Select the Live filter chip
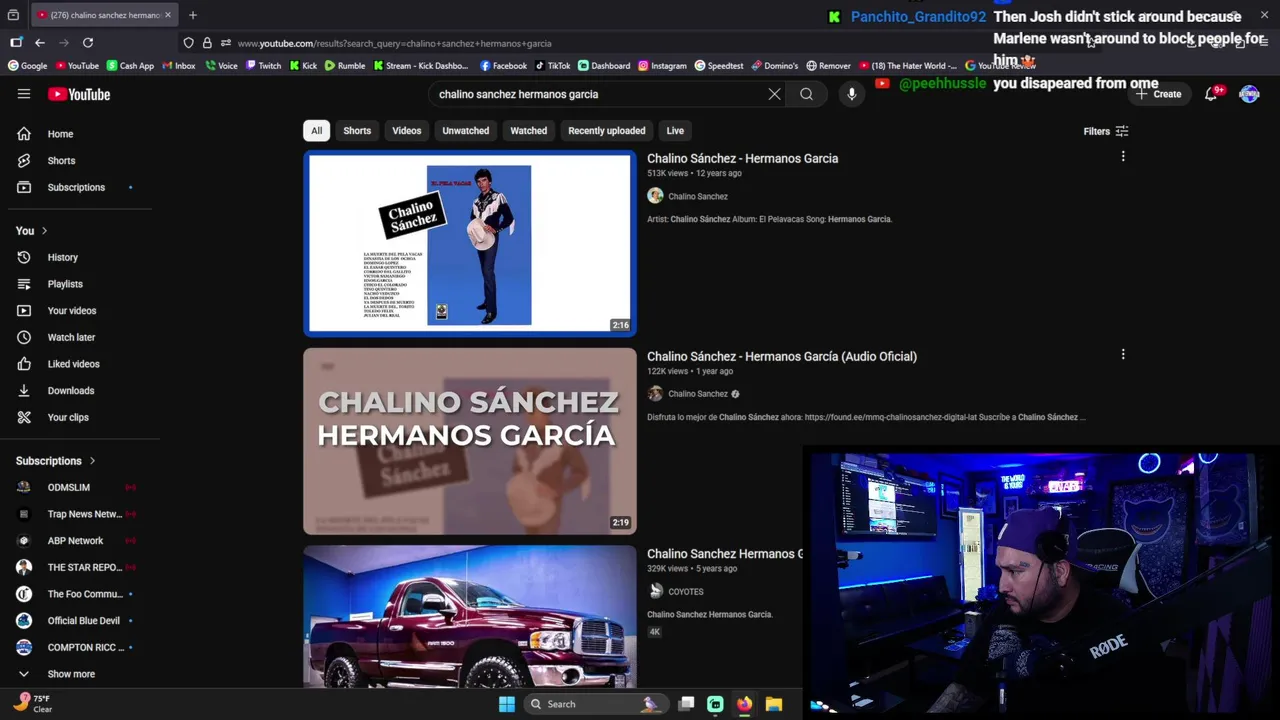Viewport: 1280px width, 720px height. [x=675, y=131]
